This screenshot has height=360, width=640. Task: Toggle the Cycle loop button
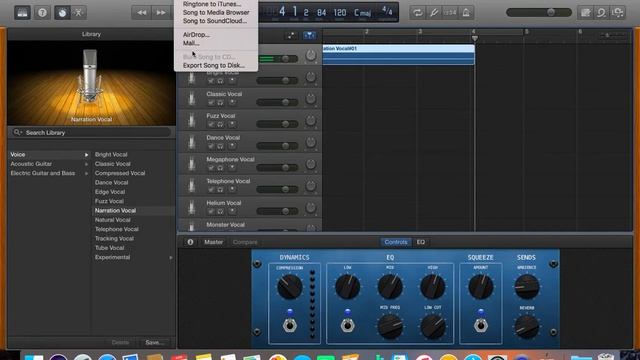click(417, 13)
